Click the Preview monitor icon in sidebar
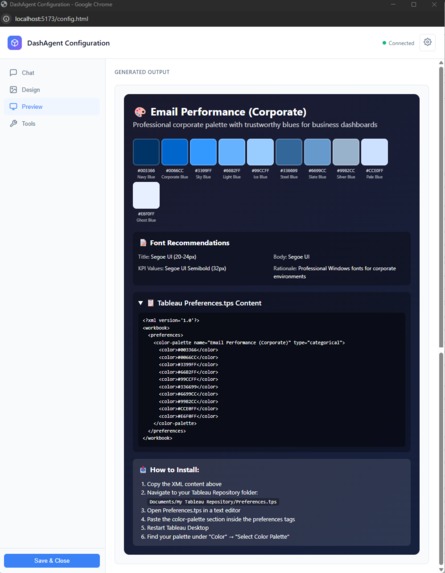Image resolution: width=445 pixels, height=573 pixels. coord(14,106)
